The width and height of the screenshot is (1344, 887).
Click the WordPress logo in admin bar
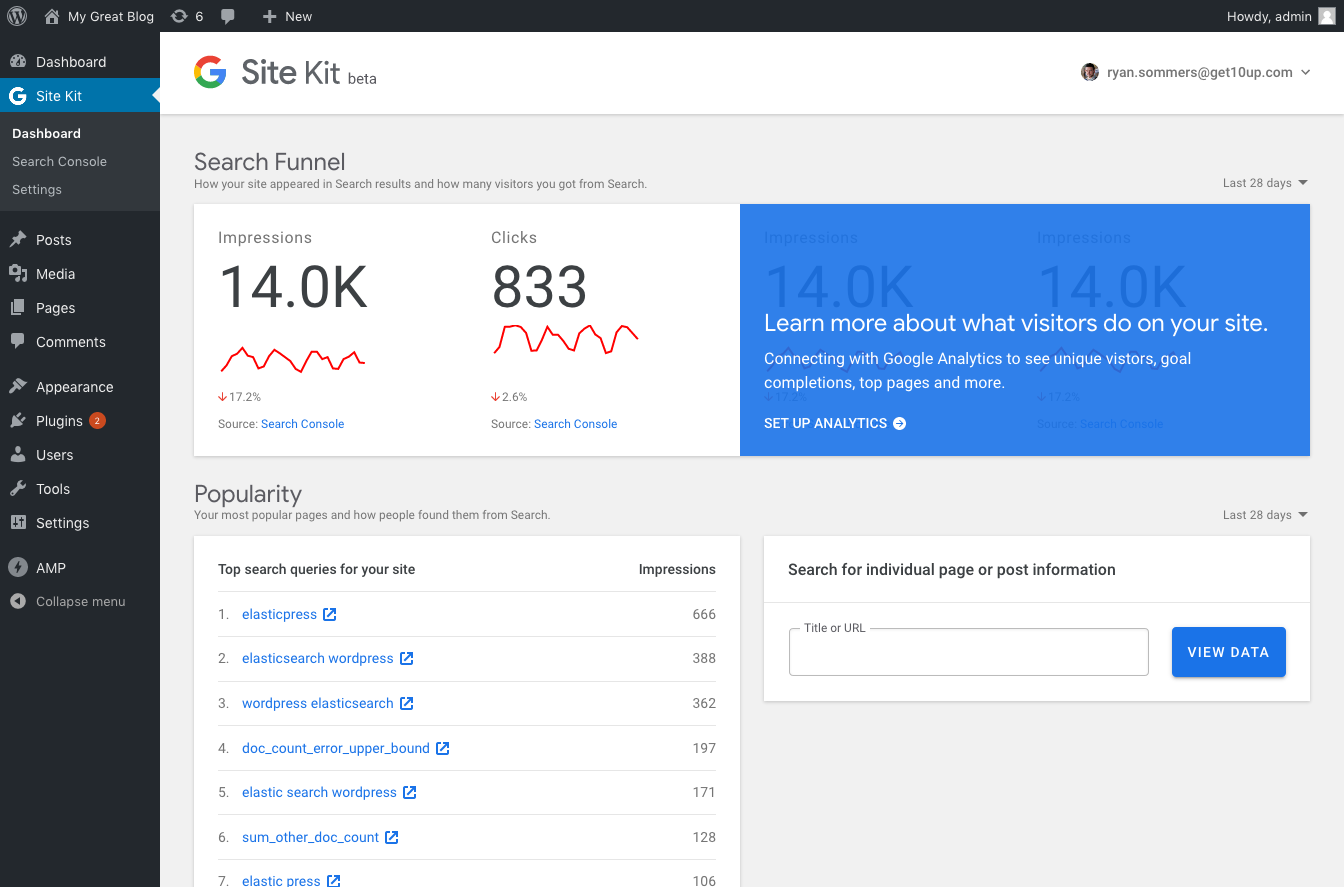[17, 16]
